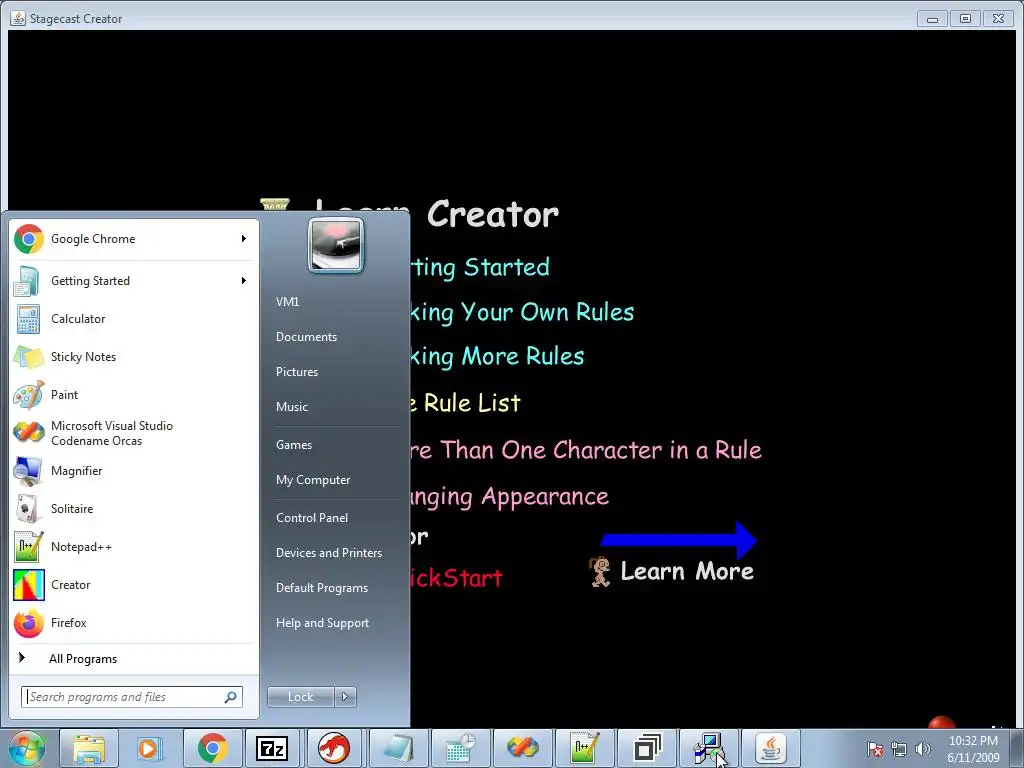Click the Getting Started tutorial link
The width and height of the screenshot is (1024, 768).
[480, 268]
